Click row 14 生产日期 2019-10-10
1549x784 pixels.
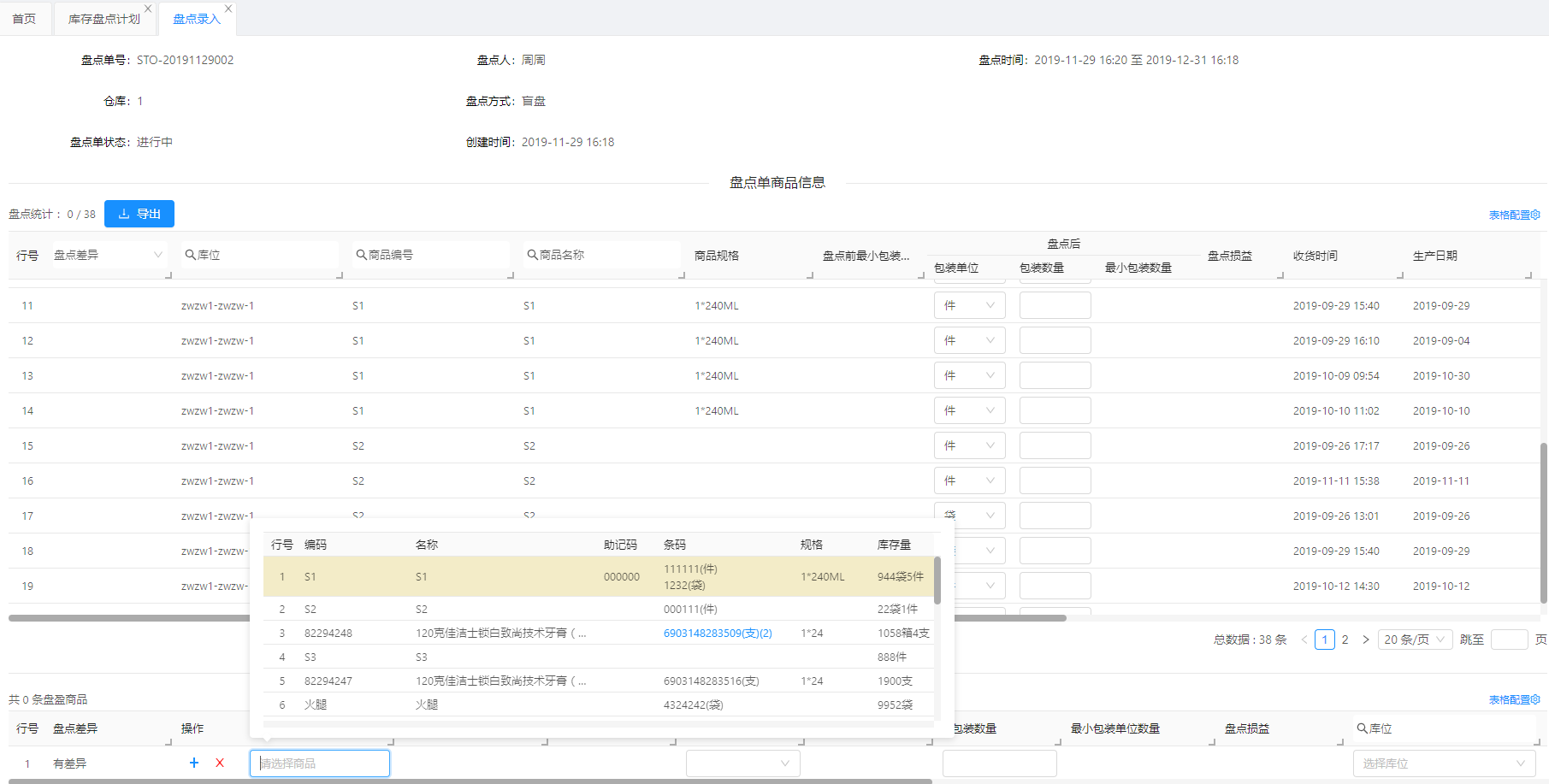pyautogui.click(x=1441, y=410)
